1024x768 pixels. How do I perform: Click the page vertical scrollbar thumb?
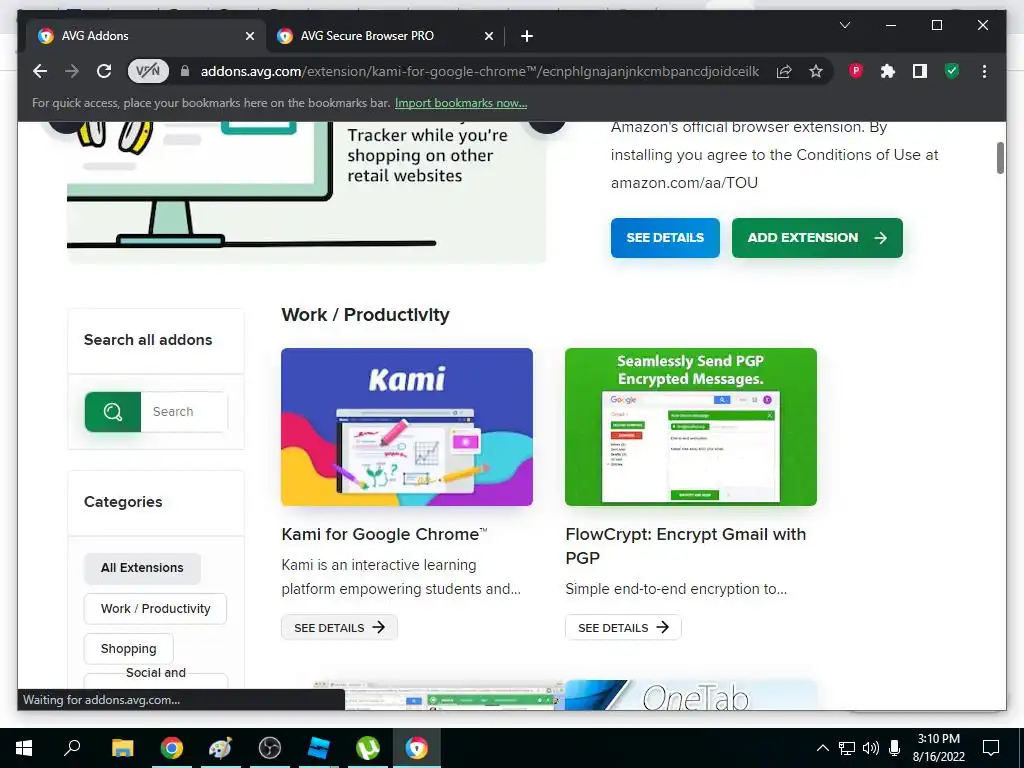(1000, 158)
